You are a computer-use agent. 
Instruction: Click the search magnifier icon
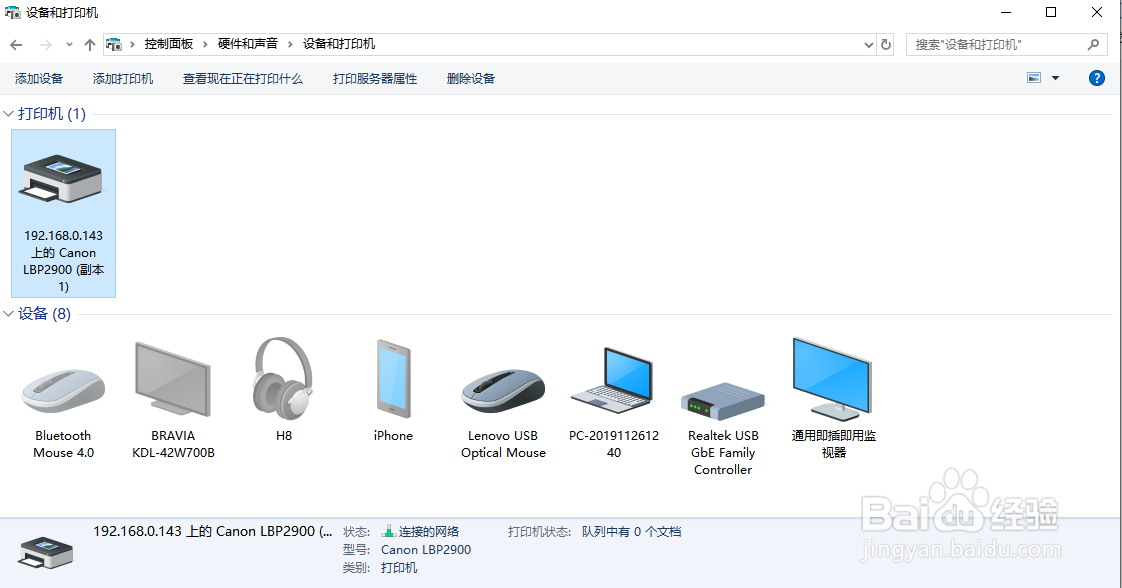[x=1093, y=44]
